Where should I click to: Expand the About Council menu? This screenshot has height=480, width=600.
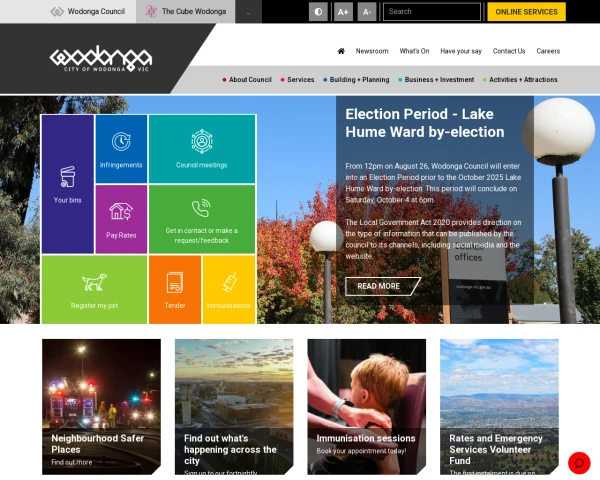247,79
